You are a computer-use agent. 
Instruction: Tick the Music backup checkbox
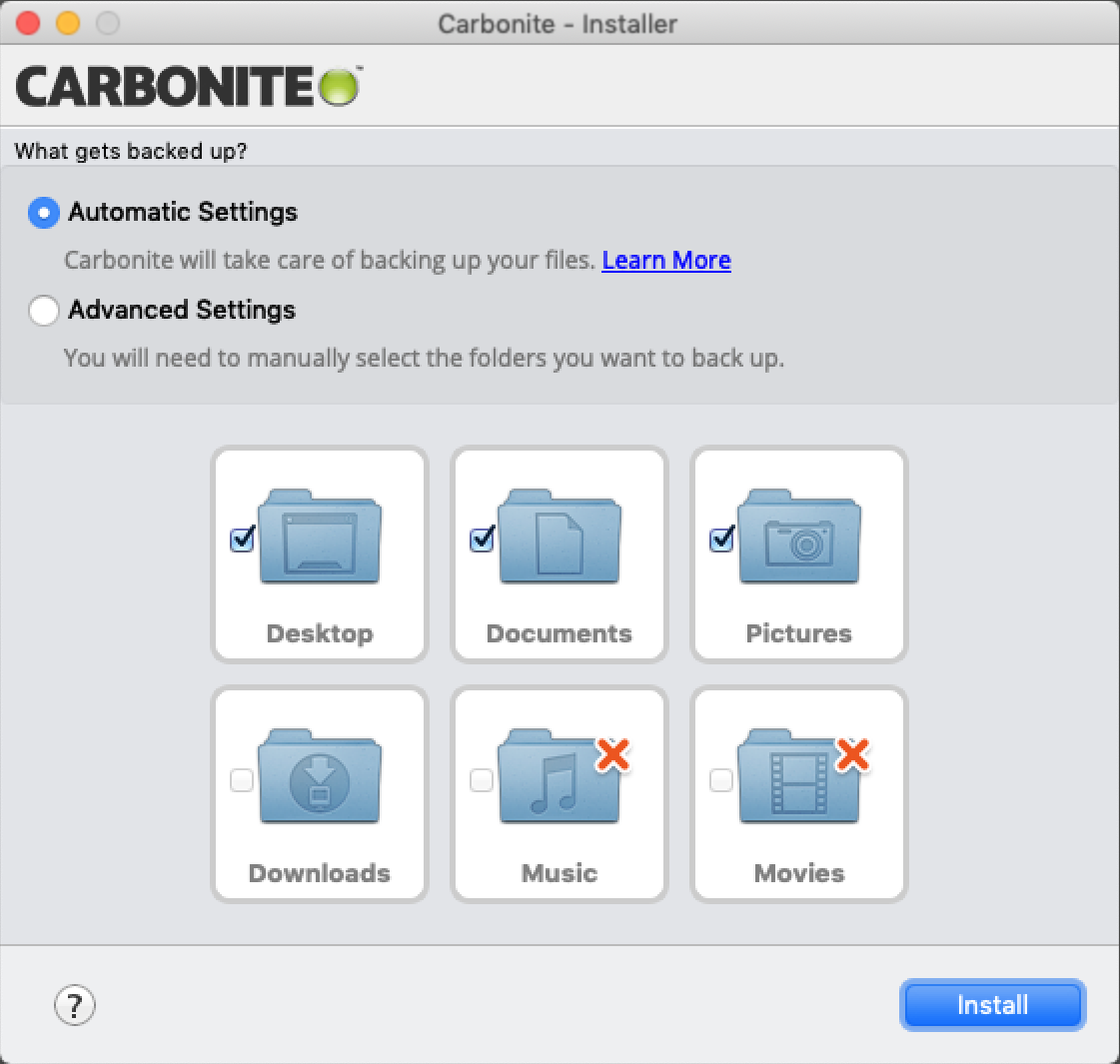[482, 779]
